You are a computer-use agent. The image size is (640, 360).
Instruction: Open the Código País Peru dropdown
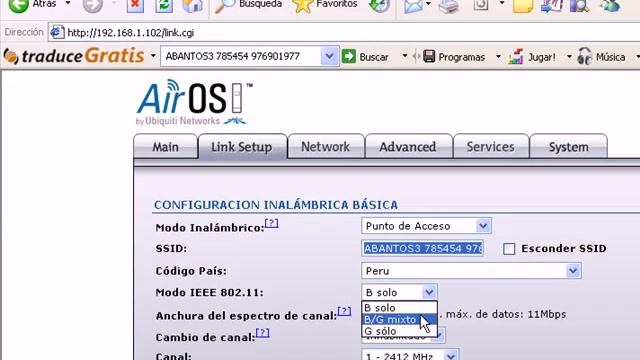pos(471,271)
